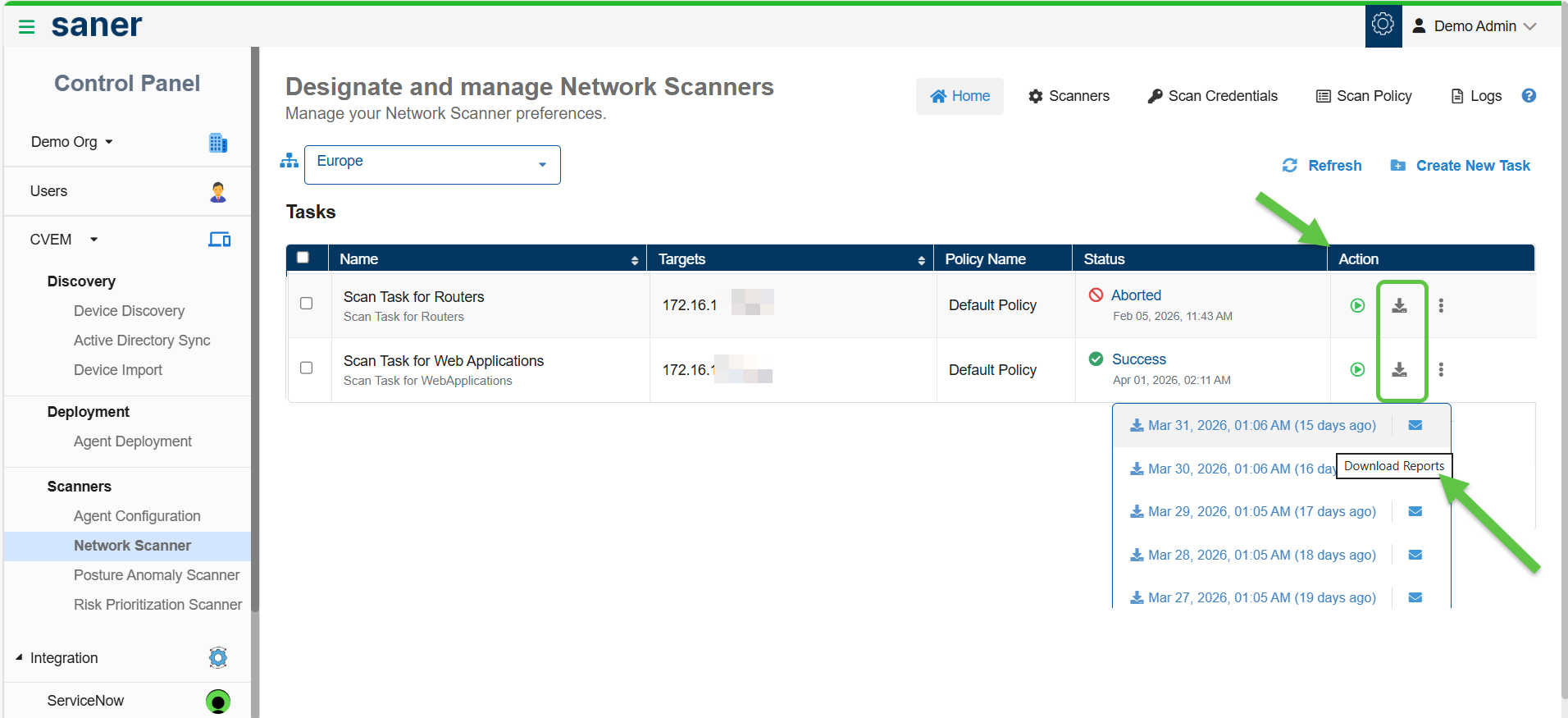This screenshot has width=1568, height=718.
Task: Click the Demo Org building icon
Action: coord(217,142)
